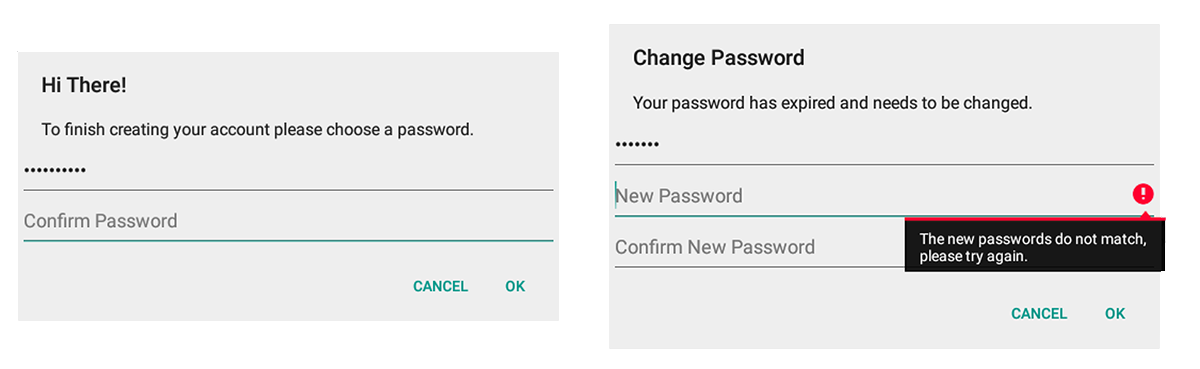
Task: Cancel the Change Password dialog
Action: (x=1039, y=313)
